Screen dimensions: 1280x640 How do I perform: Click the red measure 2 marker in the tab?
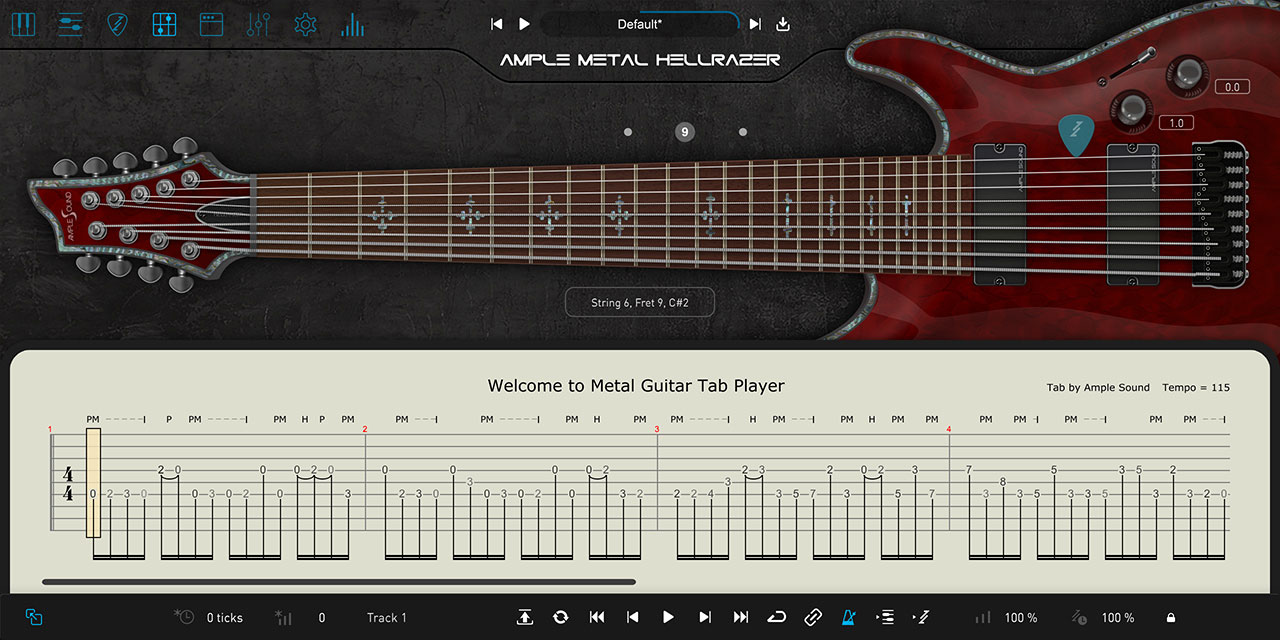point(365,429)
